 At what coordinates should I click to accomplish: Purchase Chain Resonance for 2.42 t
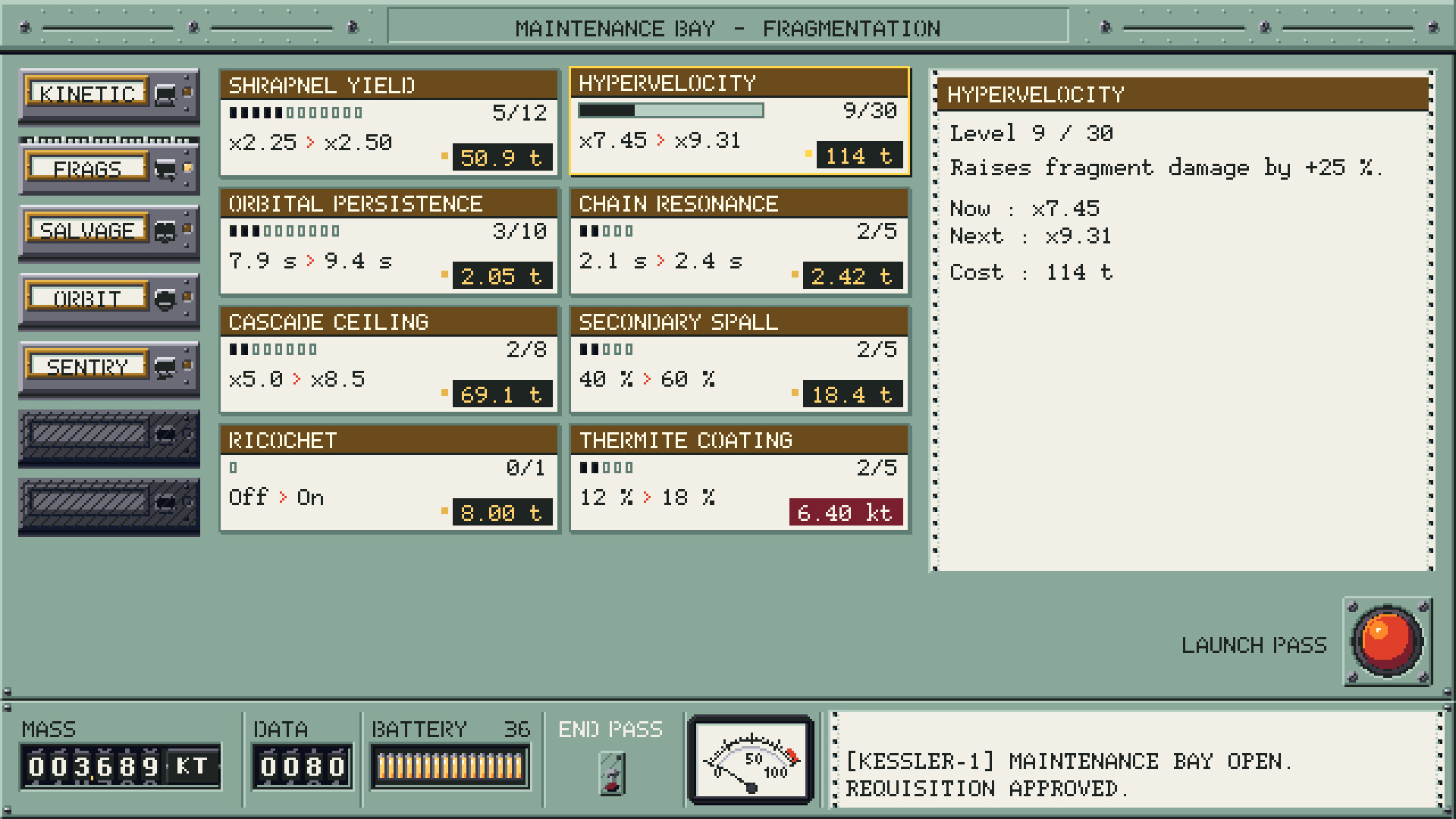pos(852,276)
